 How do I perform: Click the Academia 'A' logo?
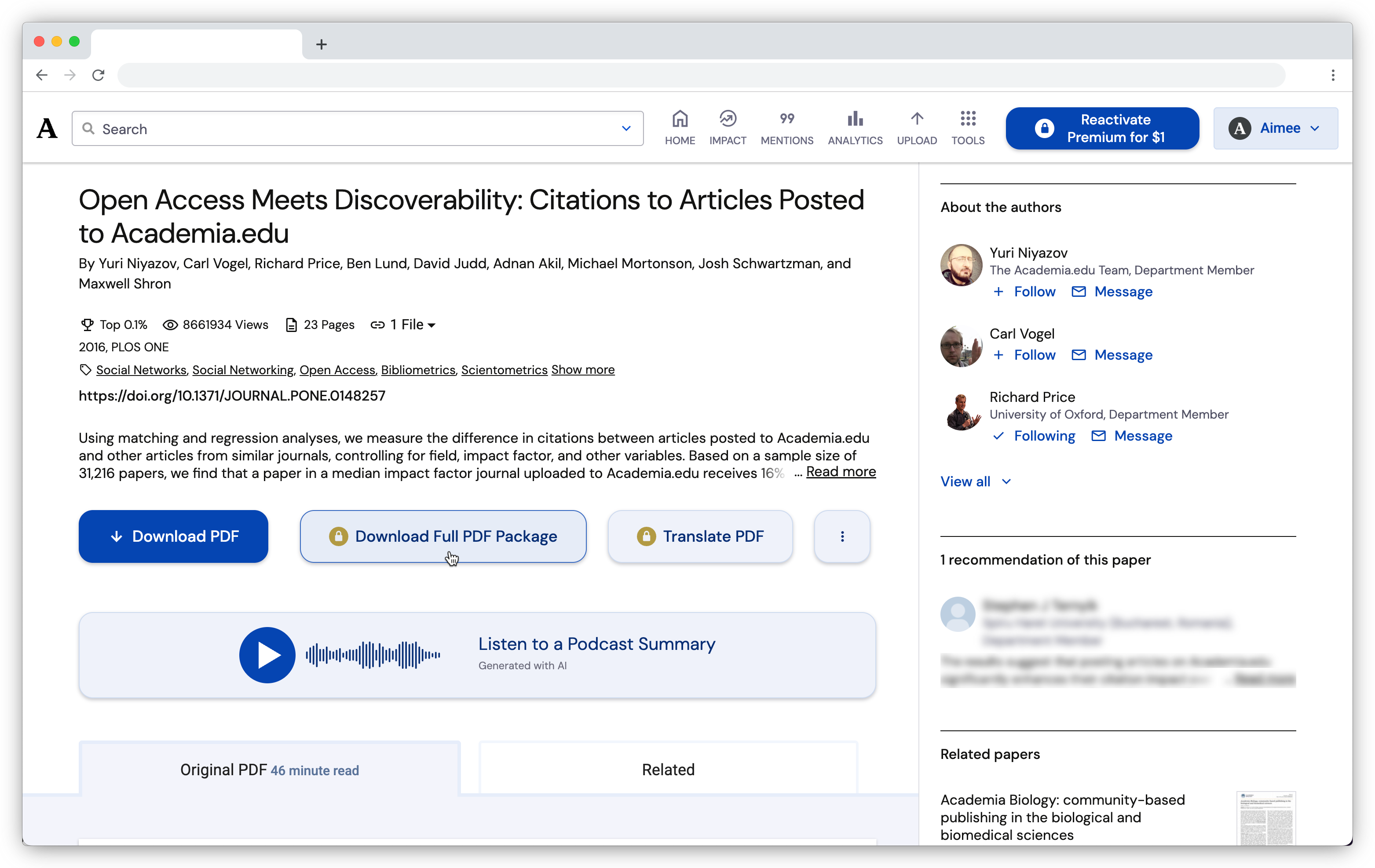point(47,128)
